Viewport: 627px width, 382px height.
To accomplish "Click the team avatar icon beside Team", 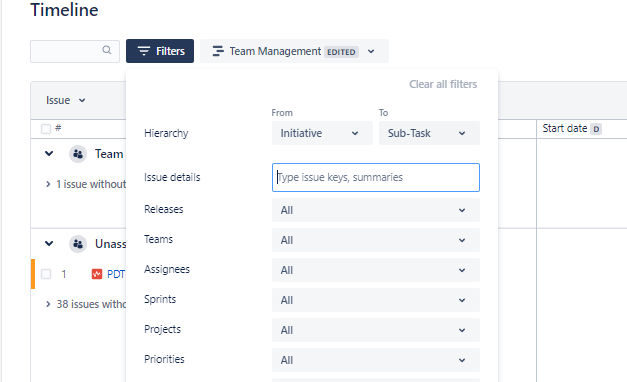I will pyautogui.click(x=78, y=154).
